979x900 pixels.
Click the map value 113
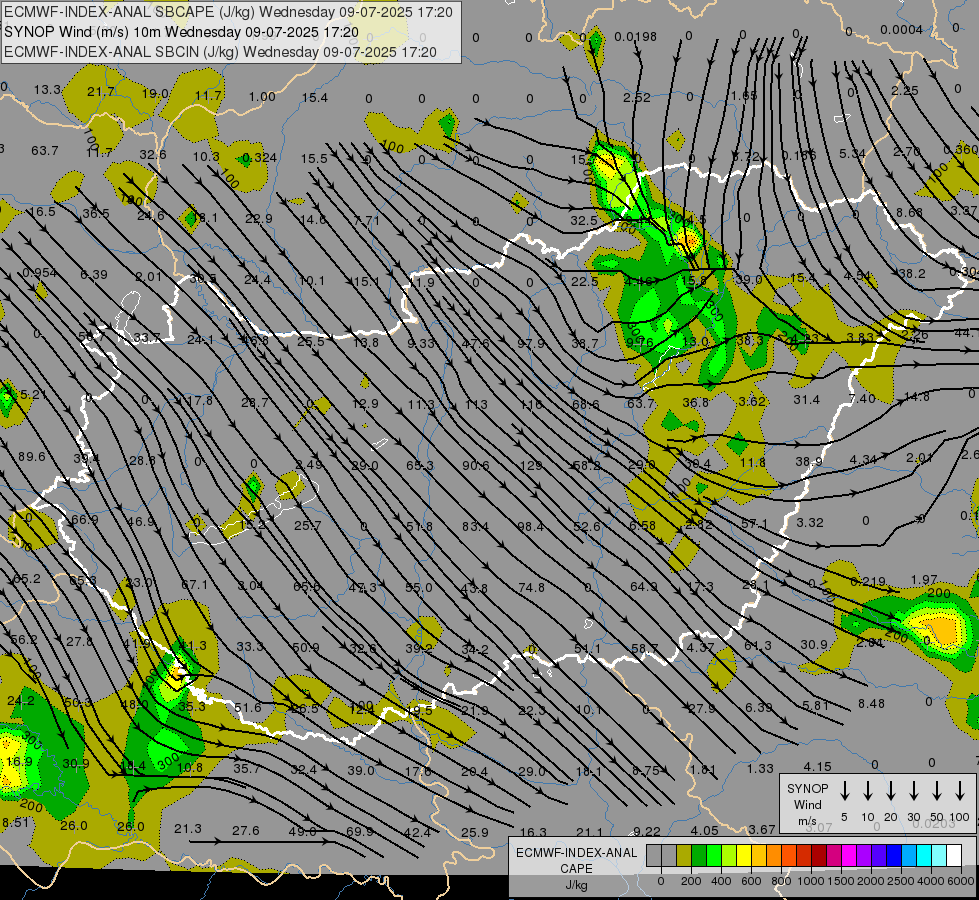(x=476, y=405)
